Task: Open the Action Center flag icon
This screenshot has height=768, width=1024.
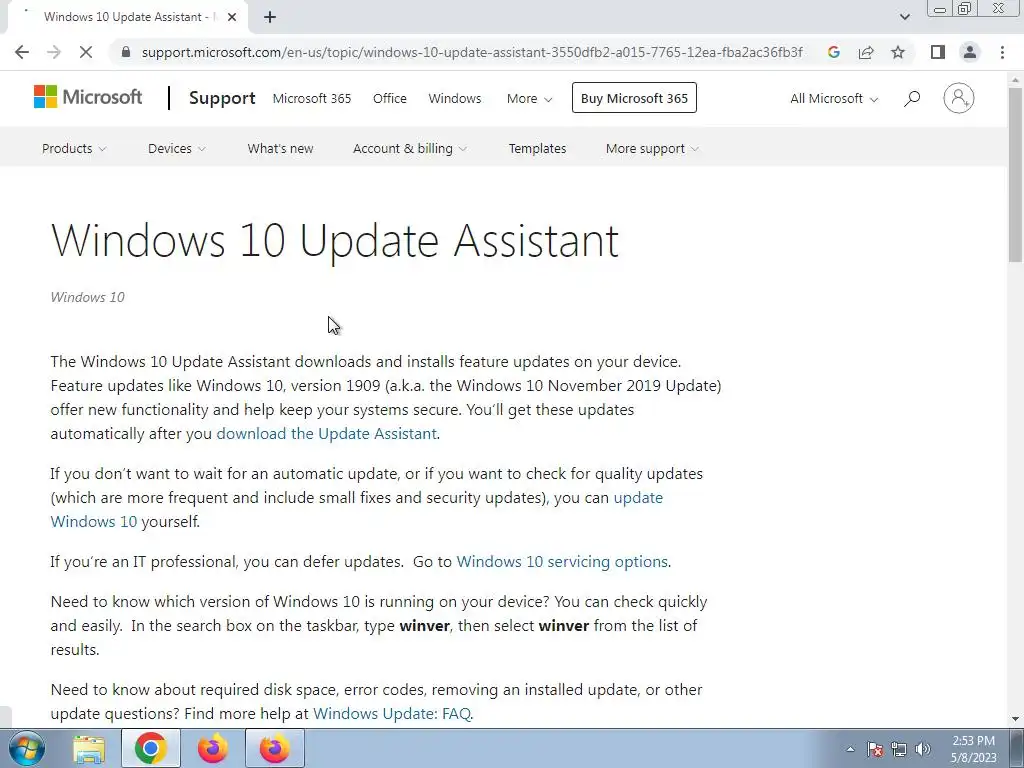Action: pyautogui.click(x=875, y=749)
